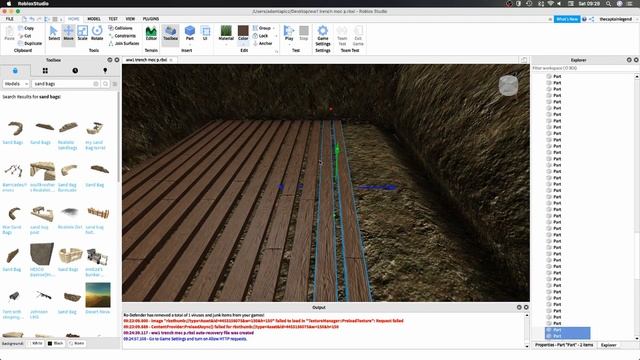Duplicate the selected parts
Viewport: 640px width, 360px height.
pyautogui.click(x=30, y=43)
